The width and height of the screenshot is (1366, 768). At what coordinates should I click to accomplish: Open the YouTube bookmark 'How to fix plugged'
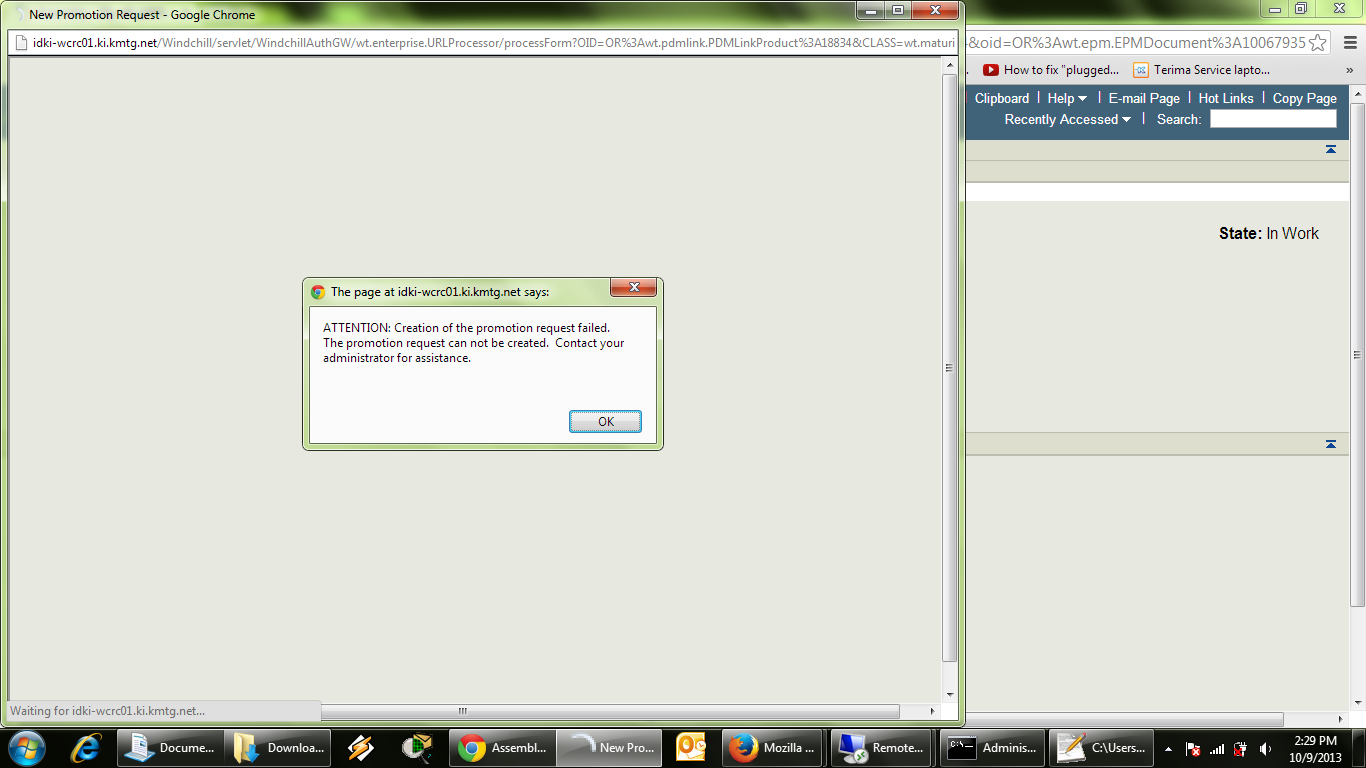pyautogui.click(x=1051, y=70)
